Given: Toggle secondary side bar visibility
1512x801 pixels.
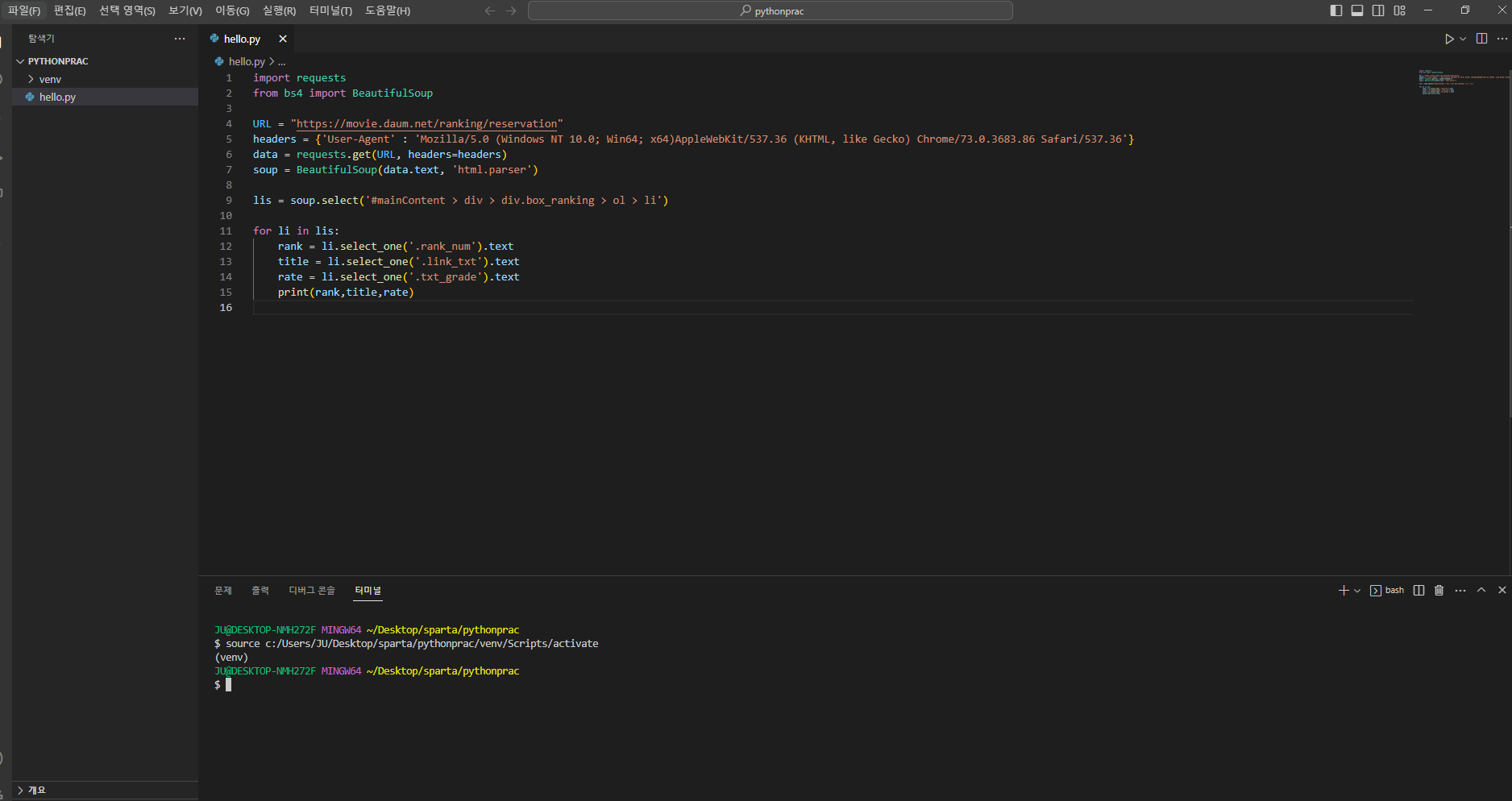Looking at the screenshot, I should [1378, 10].
